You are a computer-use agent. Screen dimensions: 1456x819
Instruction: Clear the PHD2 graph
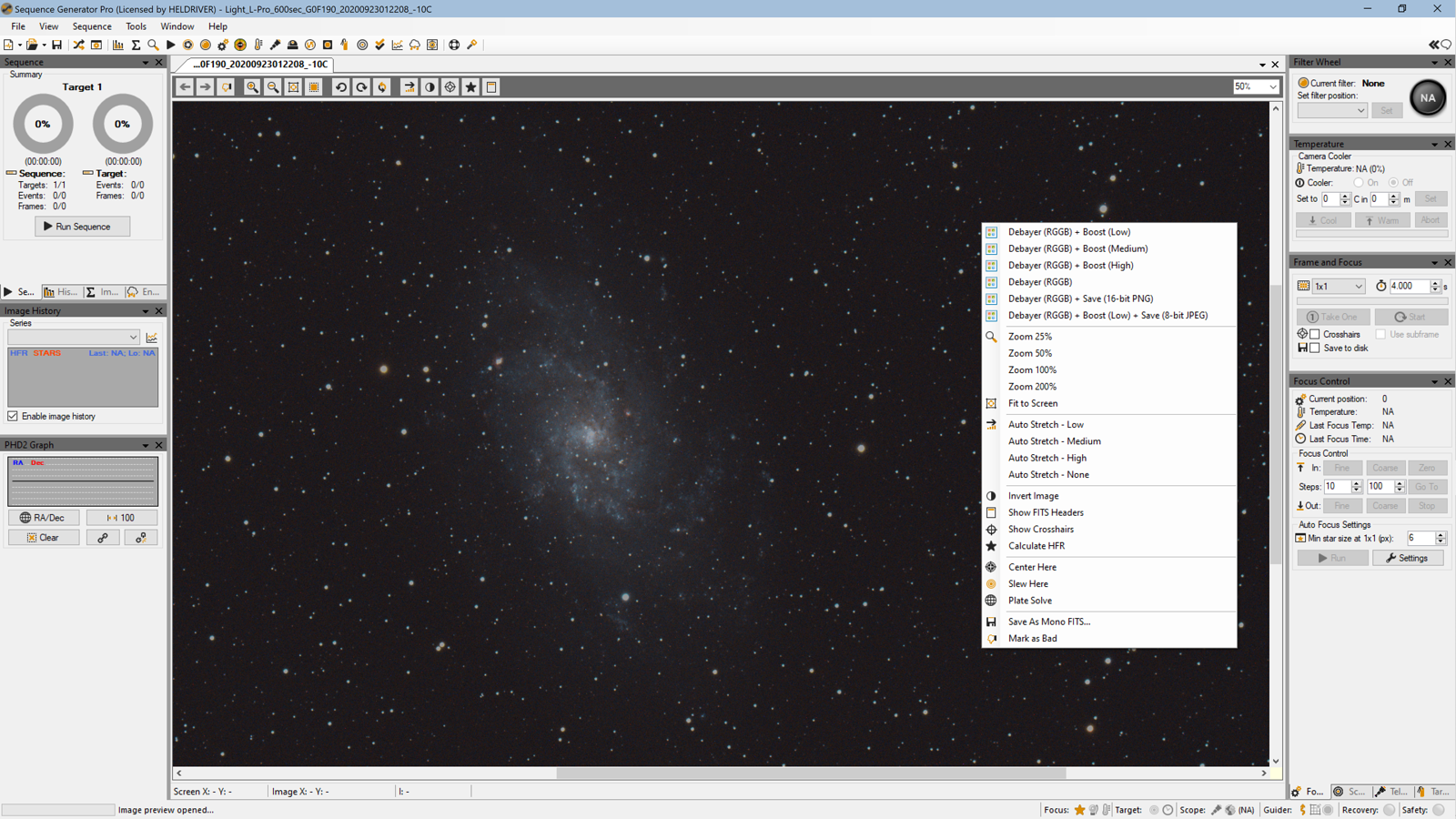click(43, 537)
